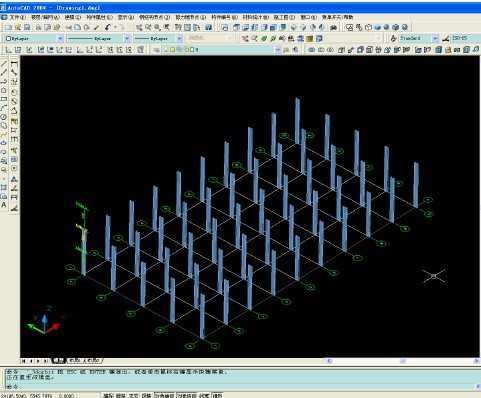Click the coordinates display in status bar

(x=38, y=395)
